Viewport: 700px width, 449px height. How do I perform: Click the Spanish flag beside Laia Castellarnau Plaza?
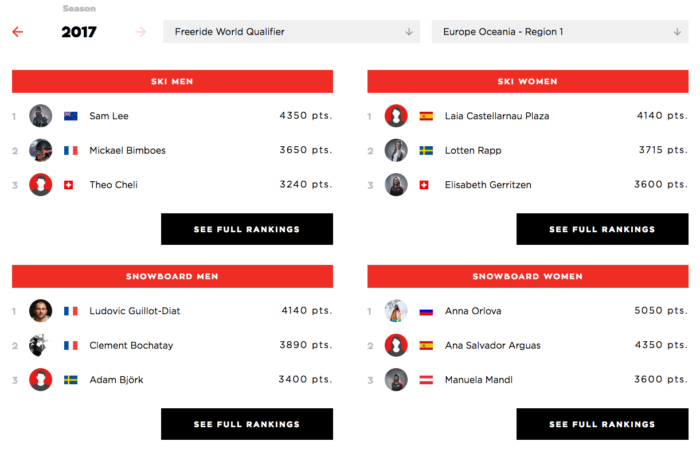click(426, 116)
